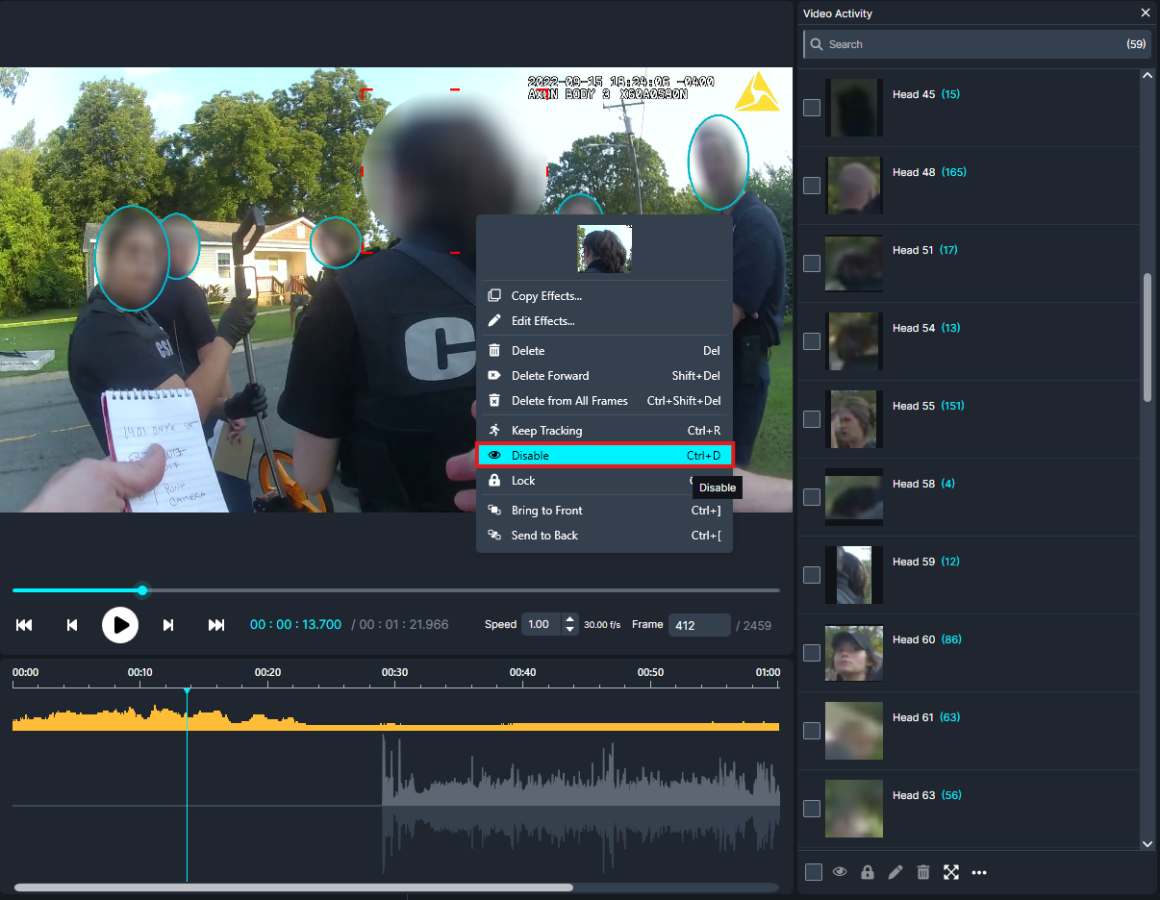
Task: Skip to the first frame of the video
Action: click(x=24, y=624)
